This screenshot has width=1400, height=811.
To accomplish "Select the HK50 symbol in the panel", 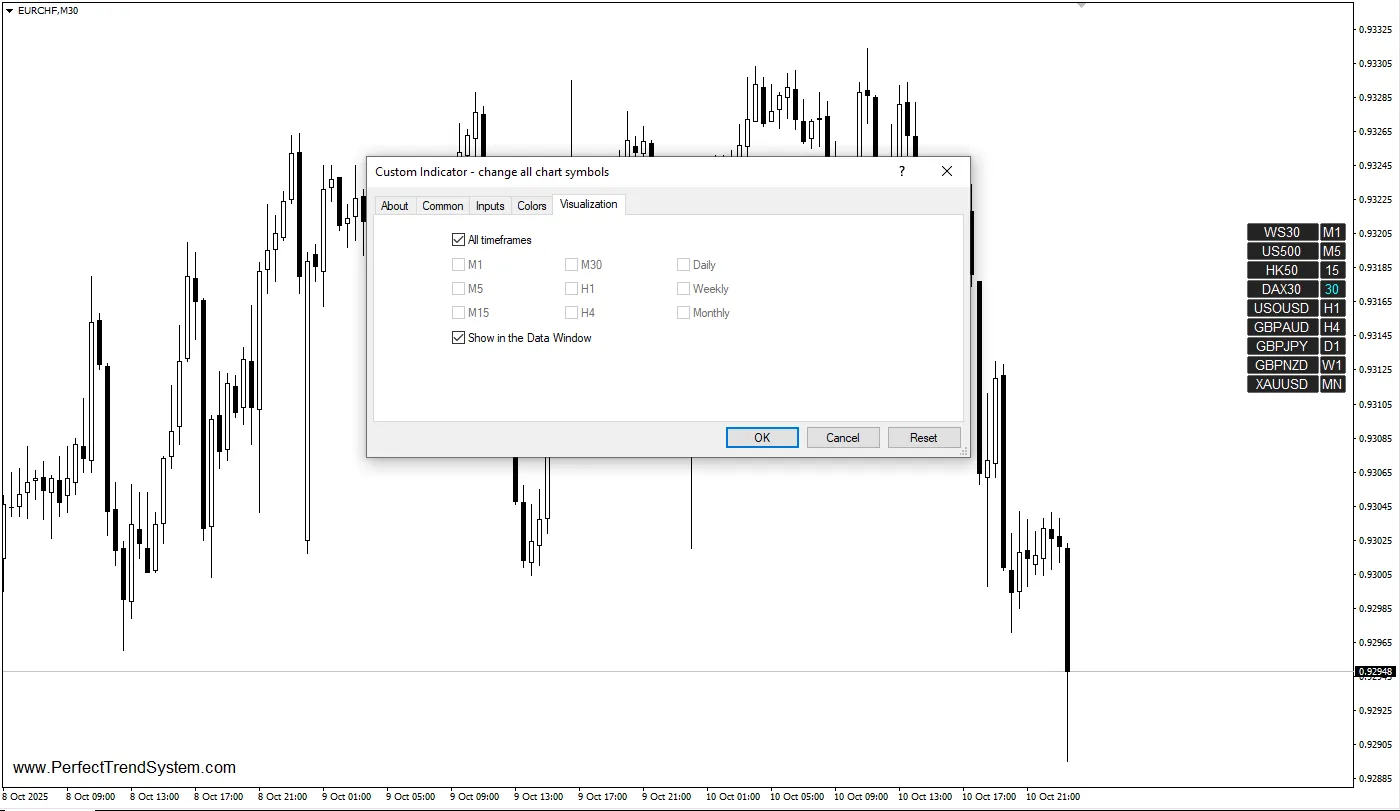I will tap(1281, 270).
